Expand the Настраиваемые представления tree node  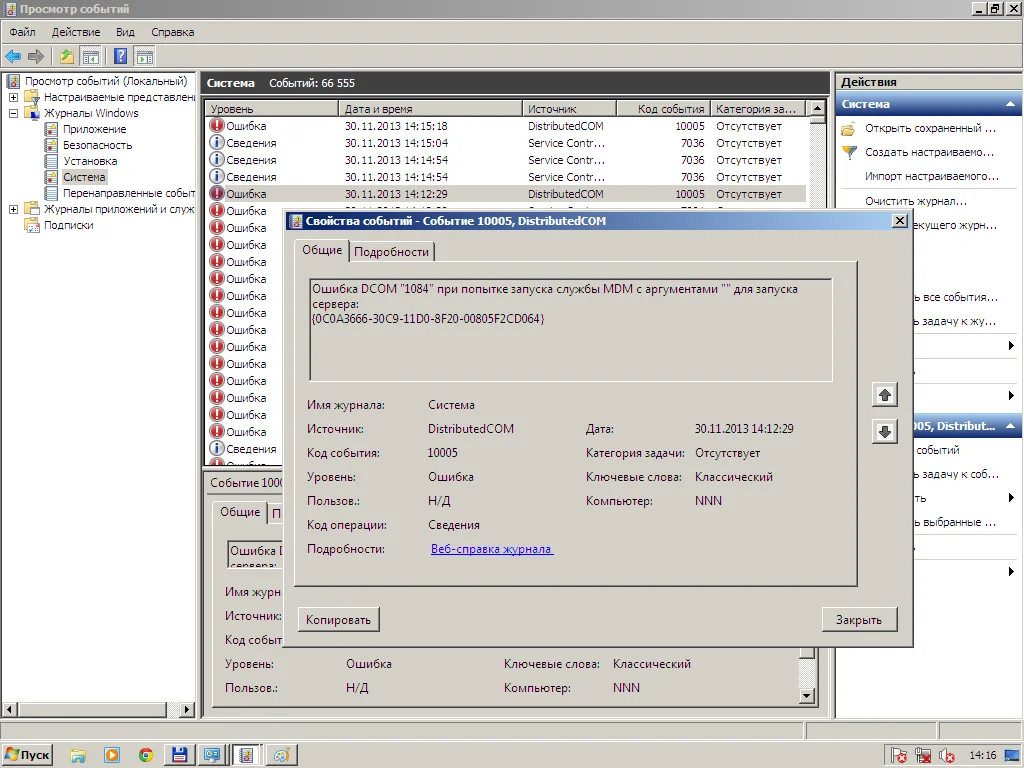pyautogui.click(x=13, y=97)
